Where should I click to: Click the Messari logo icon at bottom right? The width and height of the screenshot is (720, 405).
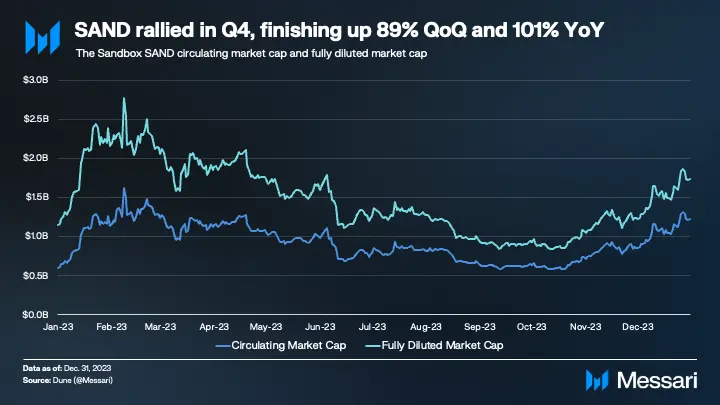pyautogui.click(x=597, y=379)
